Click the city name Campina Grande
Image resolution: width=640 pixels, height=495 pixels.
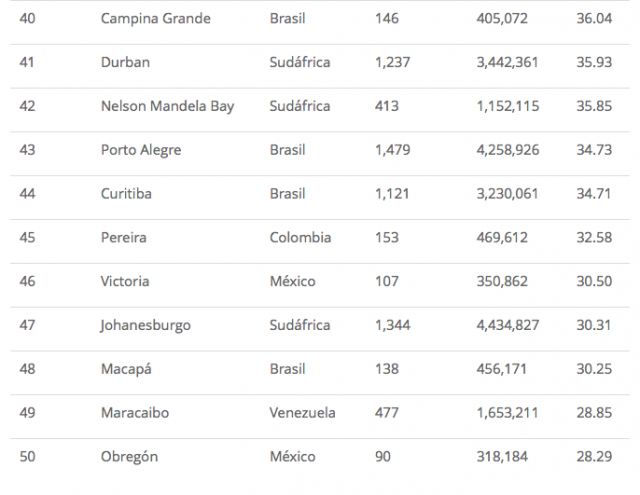pos(156,18)
